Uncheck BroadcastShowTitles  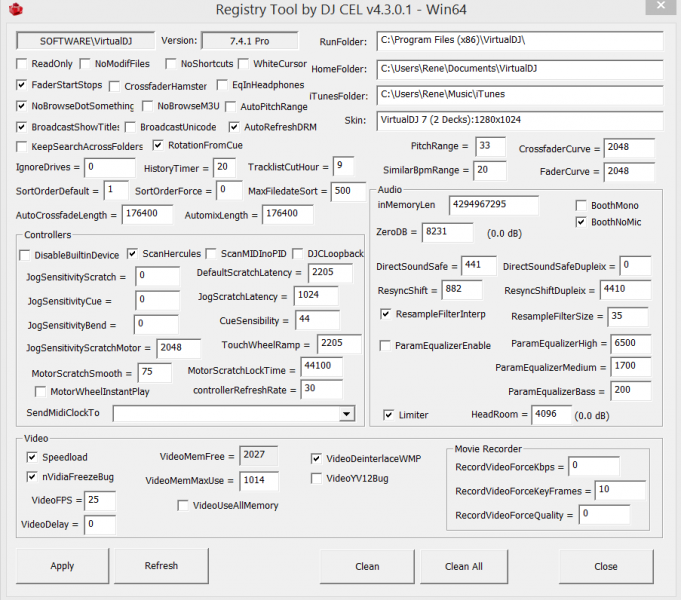(x=21, y=127)
